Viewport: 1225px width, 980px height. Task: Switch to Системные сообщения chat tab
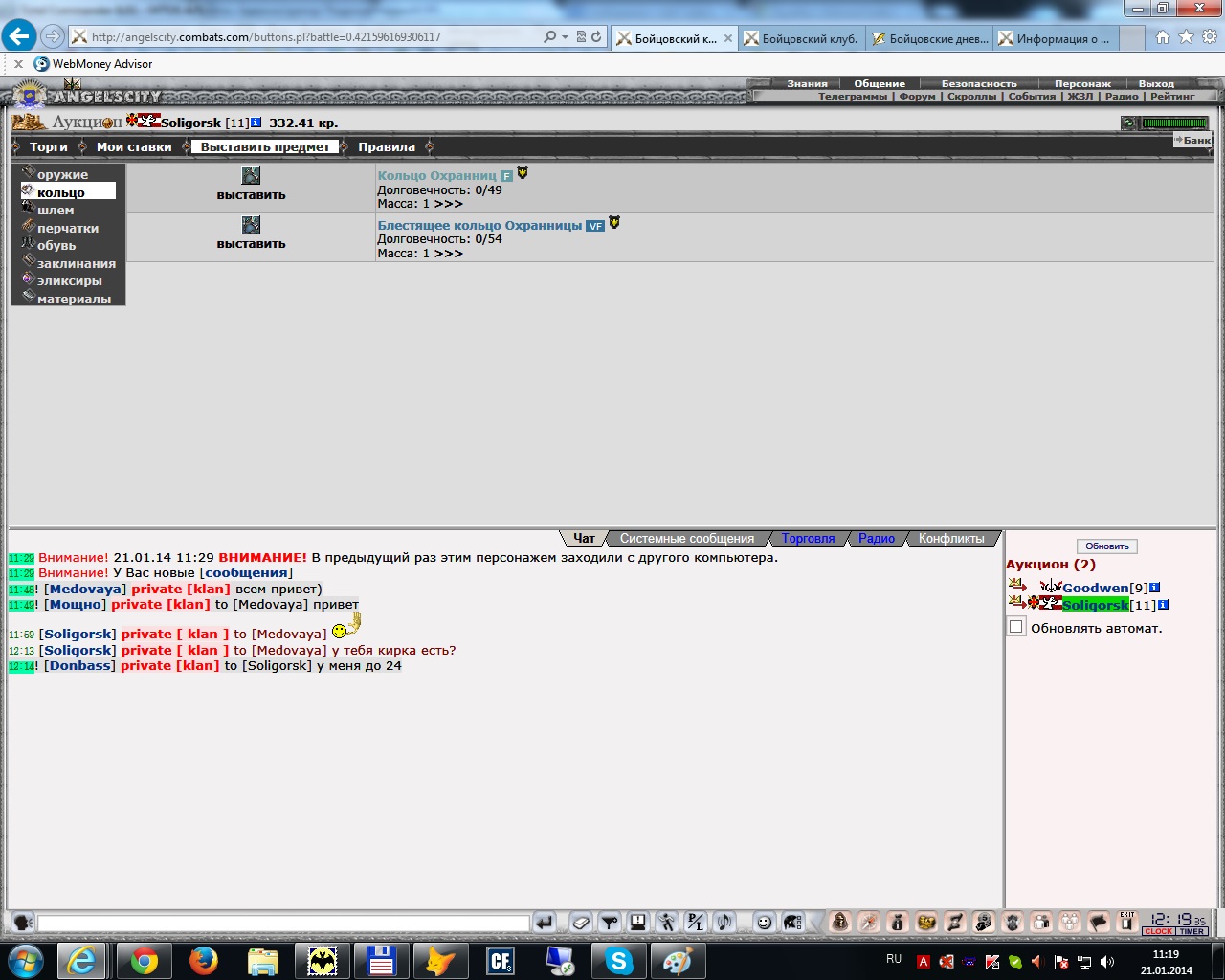click(x=687, y=539)
